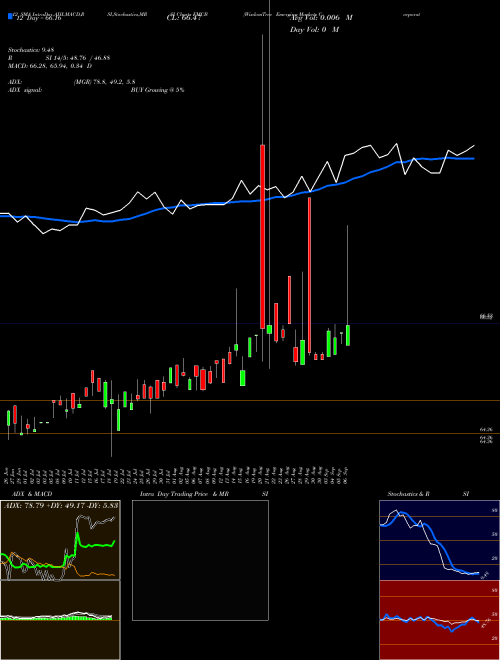Select the blue Stochastics oscillator panel
The width and height of the screenshot is (500, 660).
[439, 540]
